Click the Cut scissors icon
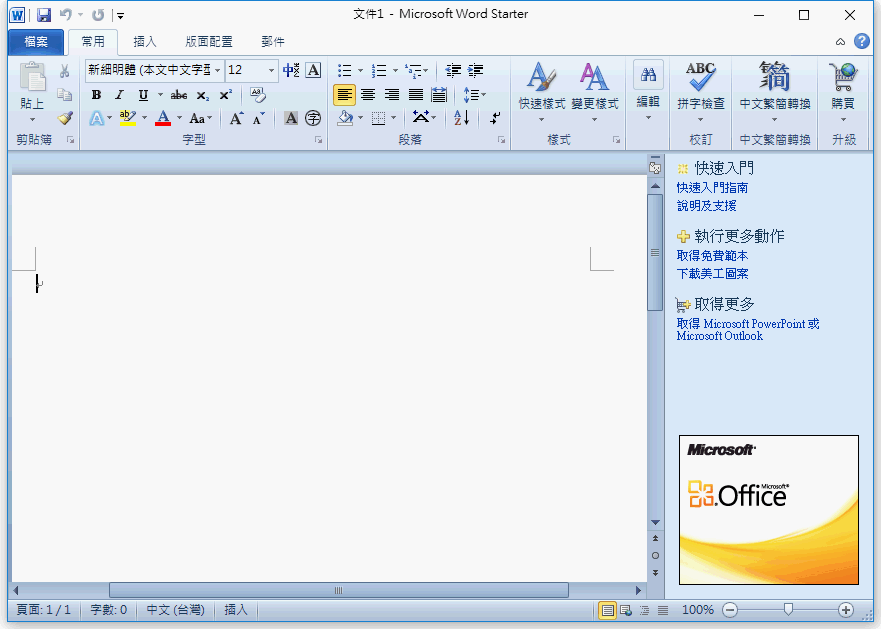The image size is (881, 629). click(x=65, y=71)
